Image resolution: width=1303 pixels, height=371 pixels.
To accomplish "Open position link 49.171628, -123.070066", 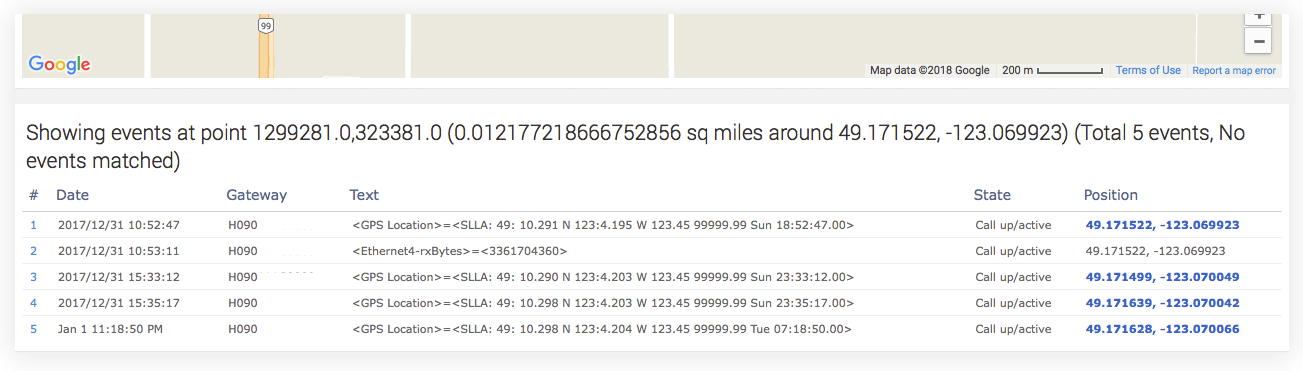I will [x=1162, y=329].
